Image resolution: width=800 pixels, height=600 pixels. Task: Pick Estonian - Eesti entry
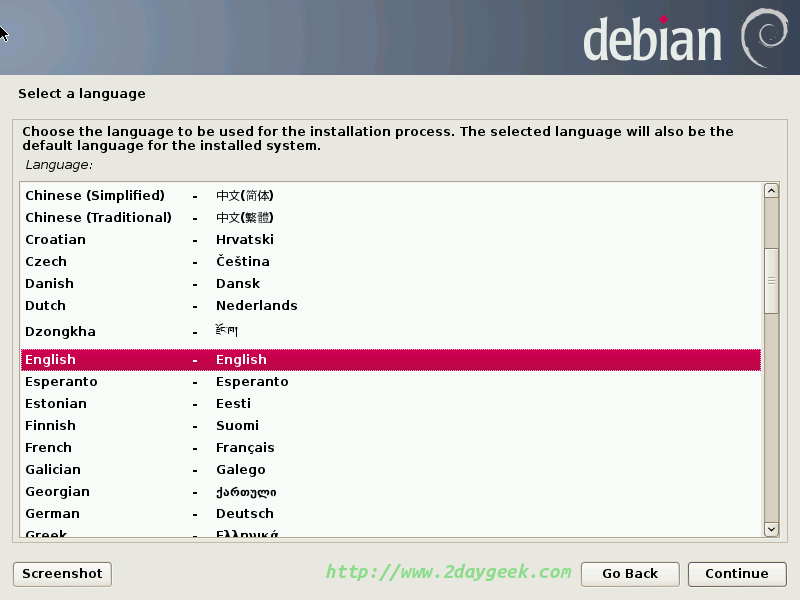tap(390, 404)
